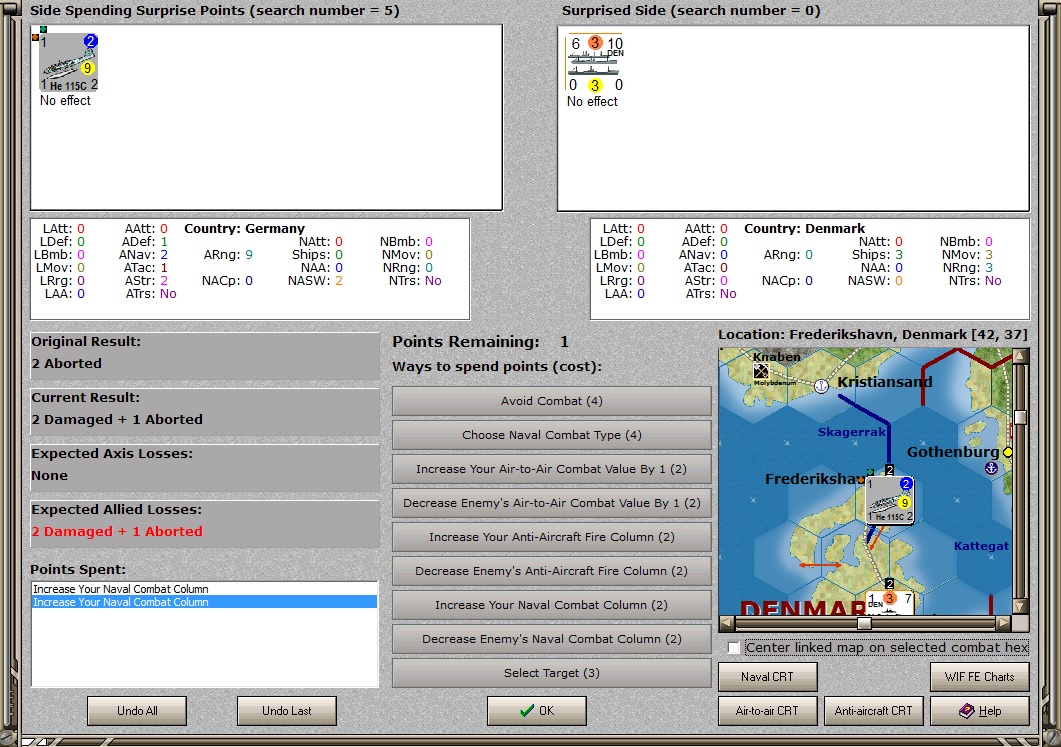Open the WIF FE Charts
Image resolution: width=1061 pixels, height=747 pixels.
point(980,677)
